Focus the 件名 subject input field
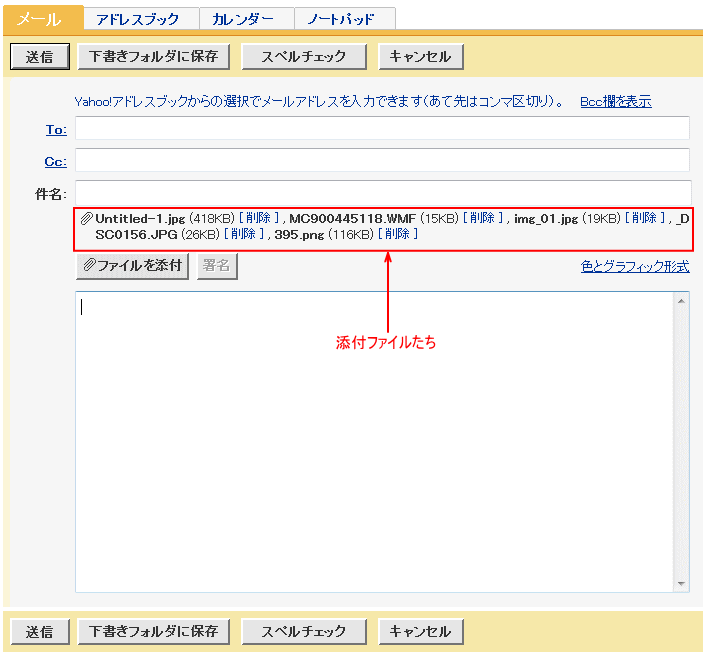This screenshot has width=703, height=659. click(x=382, y=192)
